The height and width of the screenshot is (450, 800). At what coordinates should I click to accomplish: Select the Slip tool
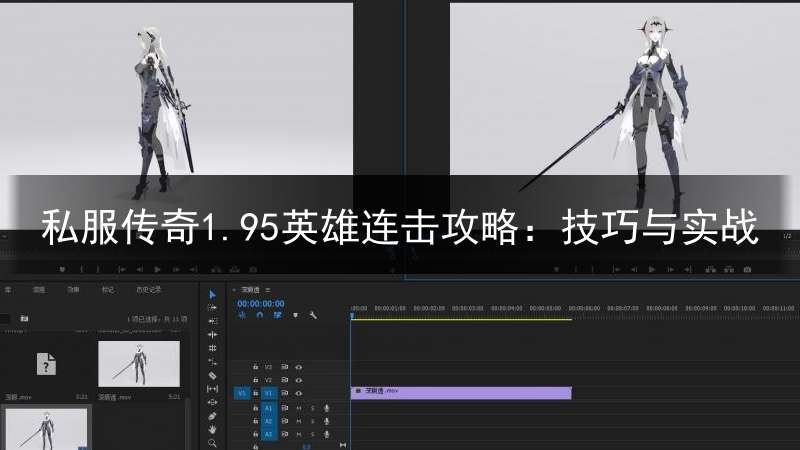212,389
